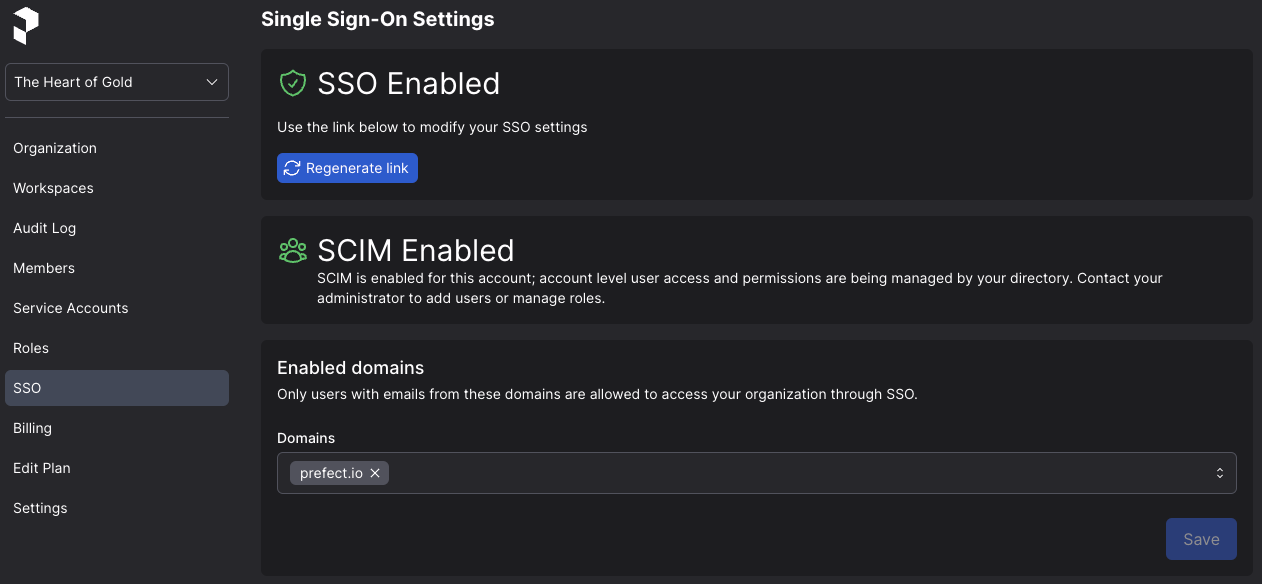The image size is (1262, 584).
Task: Click the green SCIM users group icon
Action: coord(293,251)
